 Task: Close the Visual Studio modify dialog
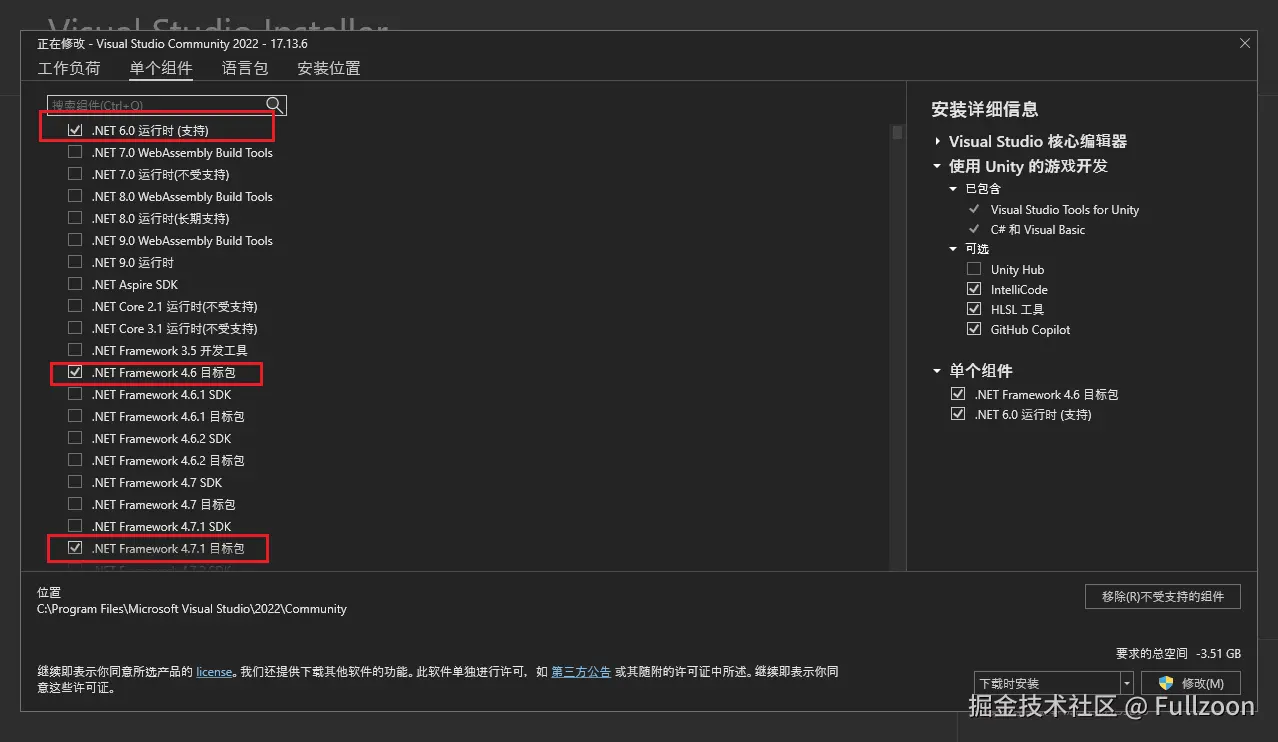[1245, 44]
